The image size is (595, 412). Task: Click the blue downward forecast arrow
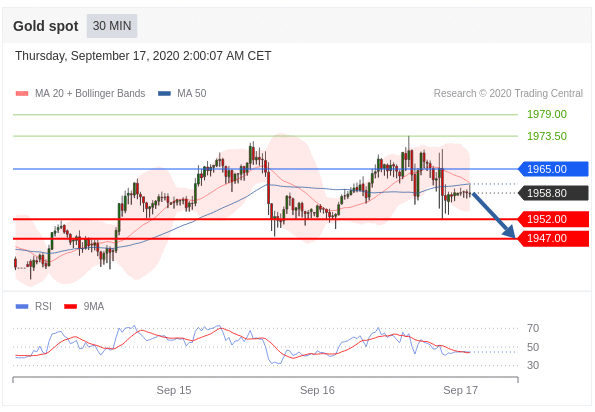[x=493, y=215]
